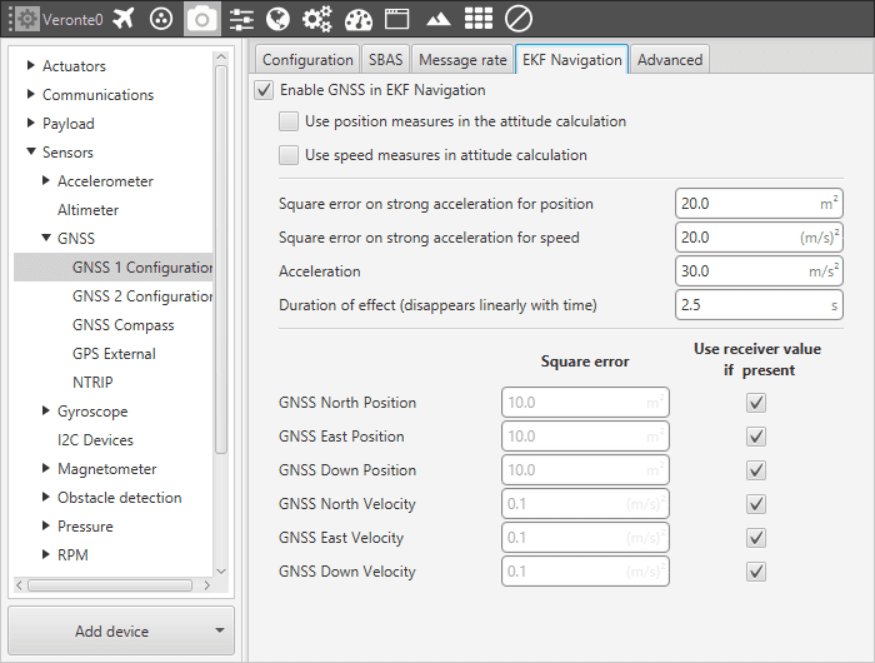Toggle Enable GNSS in EKF Navigation checkbox
The image size is (875, 663).
coord(263,90)
